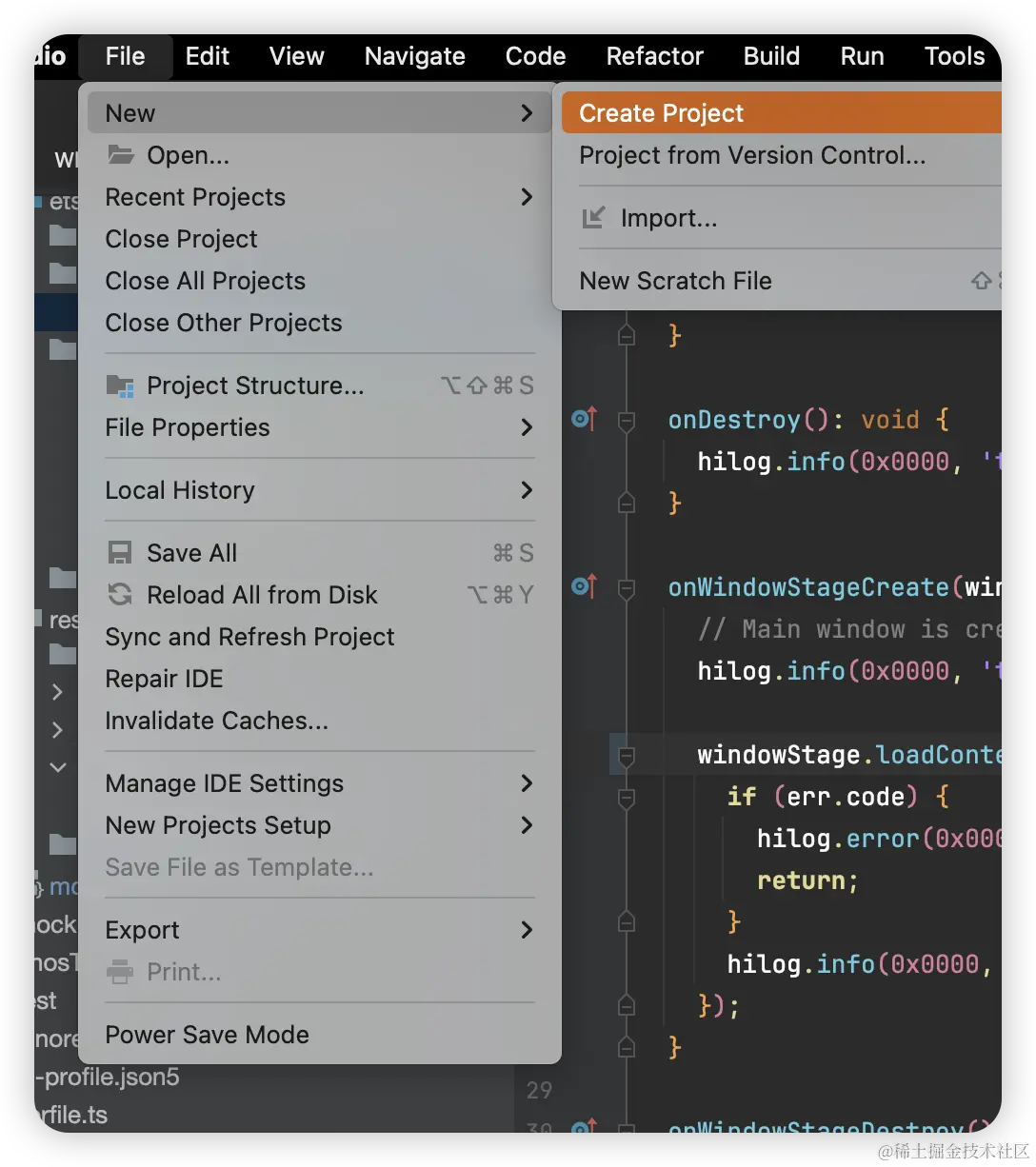
Task: Click Invalidate Caches
Action: (216, 721)
